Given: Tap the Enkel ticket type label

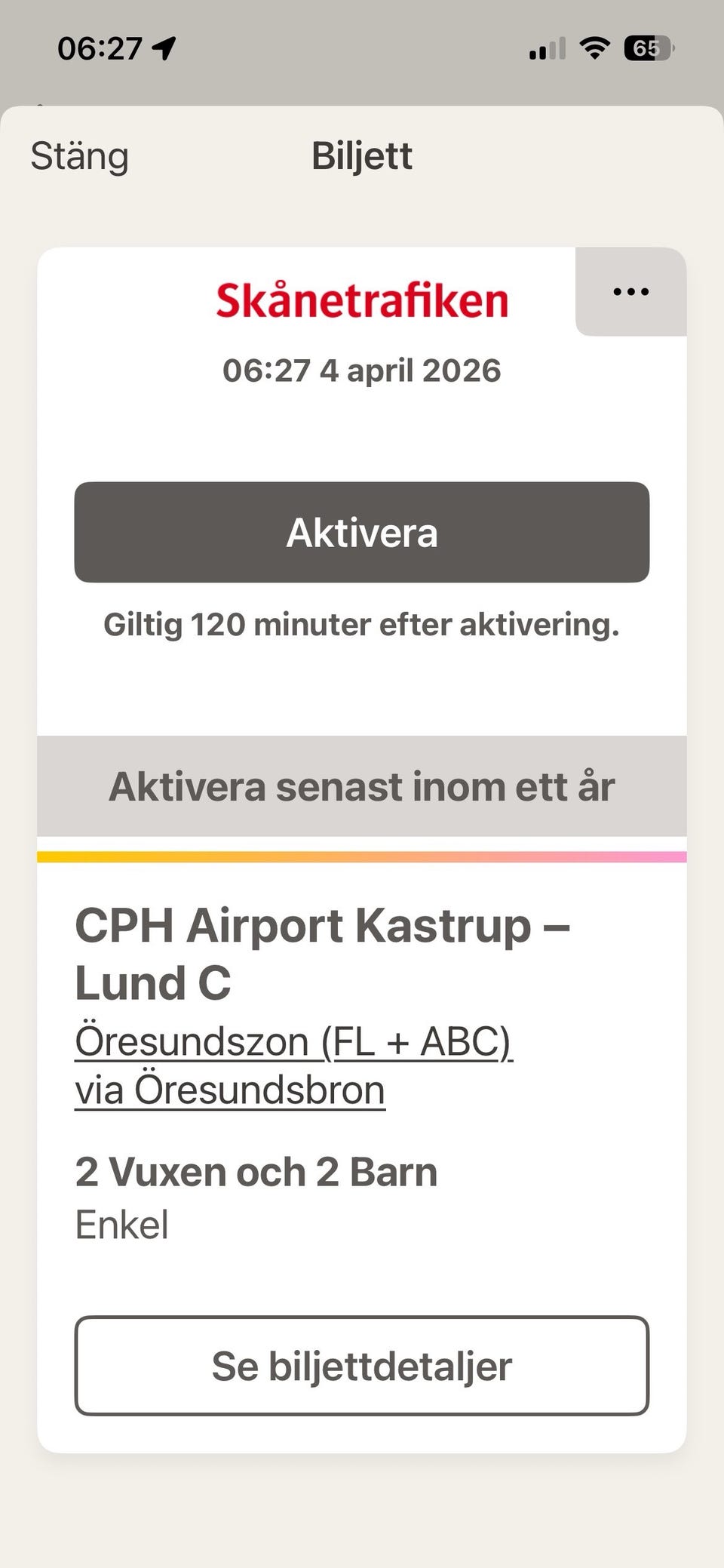Looking at the screenshot, I should click(122, 1225).
